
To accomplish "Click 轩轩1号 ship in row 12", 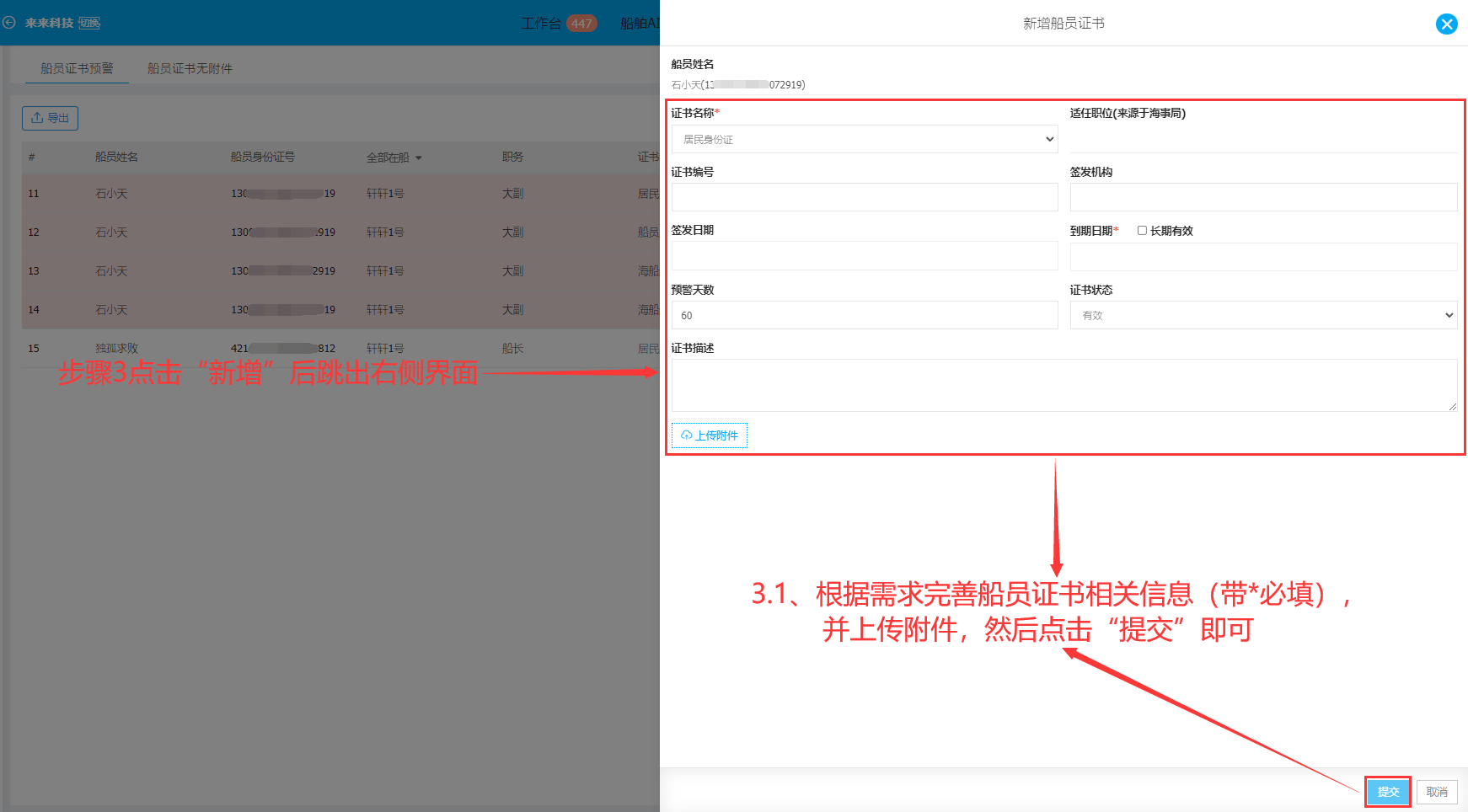I will point(385,232).
